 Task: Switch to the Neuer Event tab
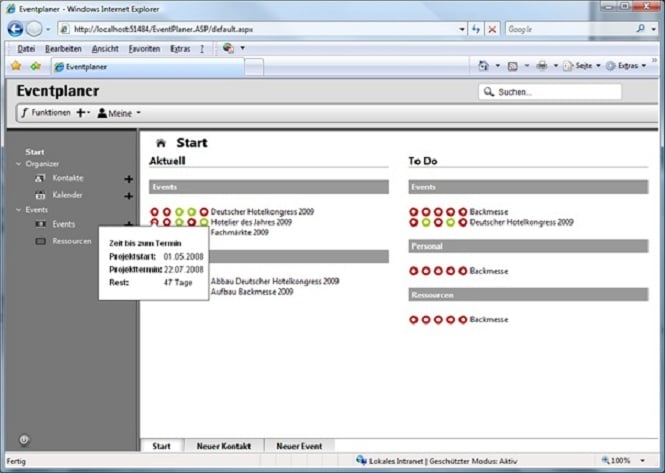coord(299,446)
